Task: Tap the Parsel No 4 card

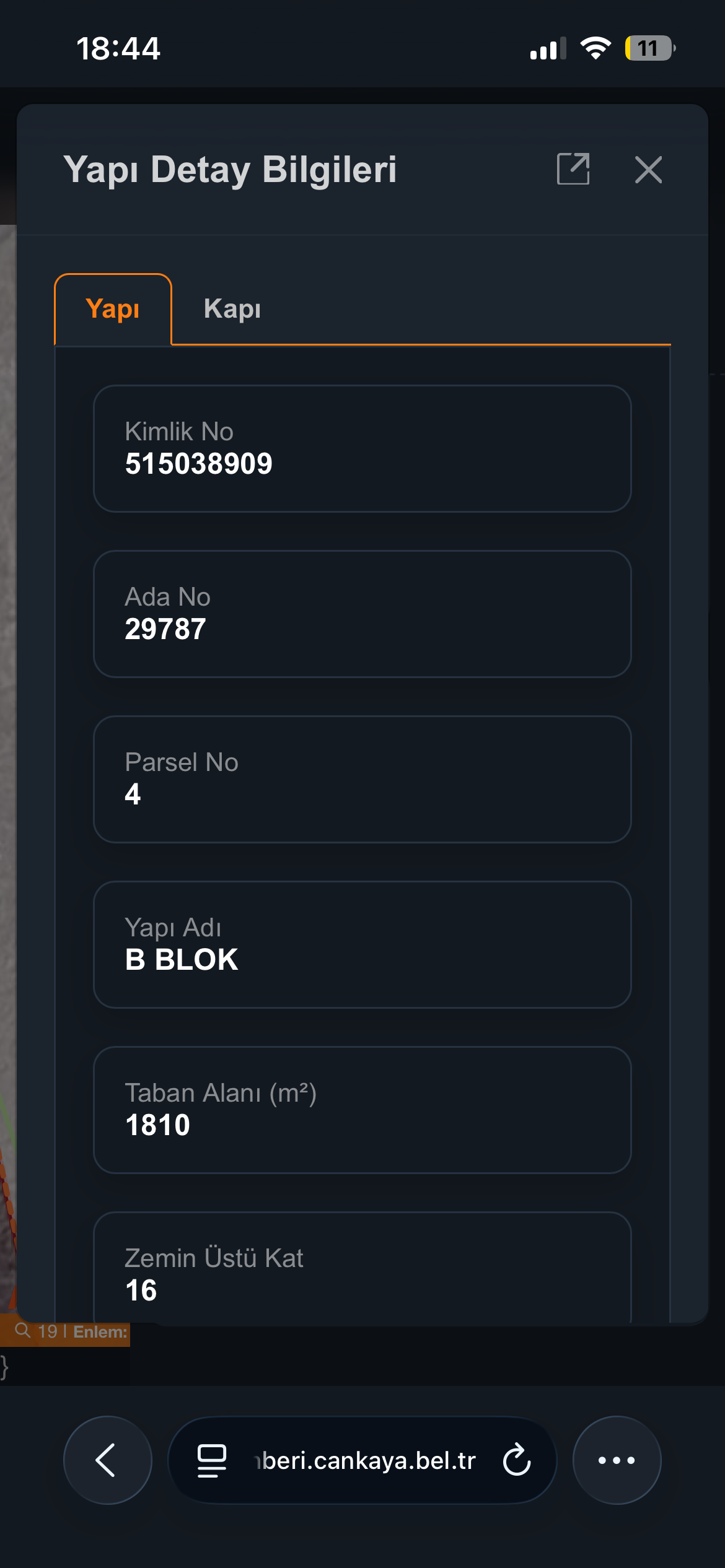Action: [x=362, y=779]
